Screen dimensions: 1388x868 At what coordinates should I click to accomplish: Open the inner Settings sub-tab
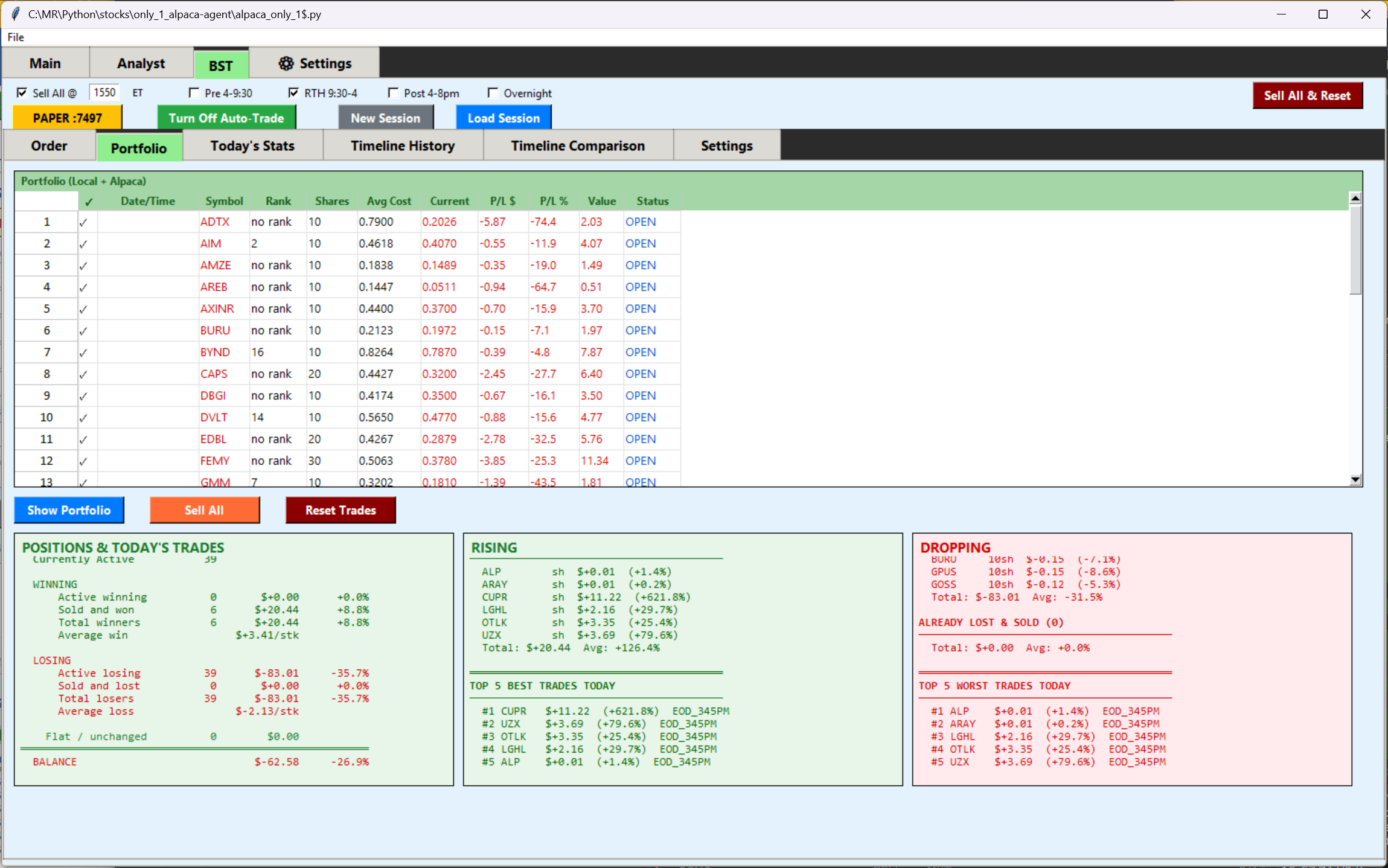727,146
